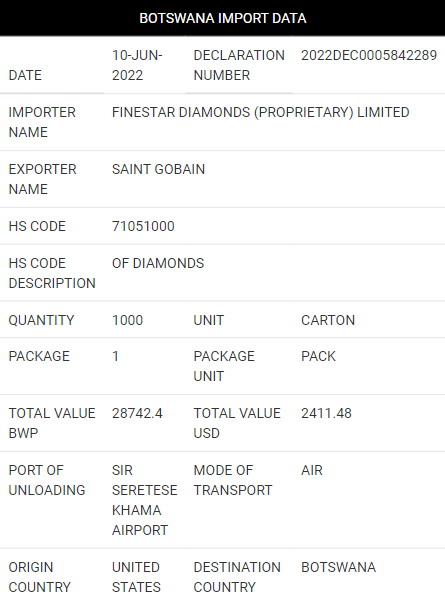Select the quantity value 1000
This screenshot has height=603, width=445.
point(127,320)
